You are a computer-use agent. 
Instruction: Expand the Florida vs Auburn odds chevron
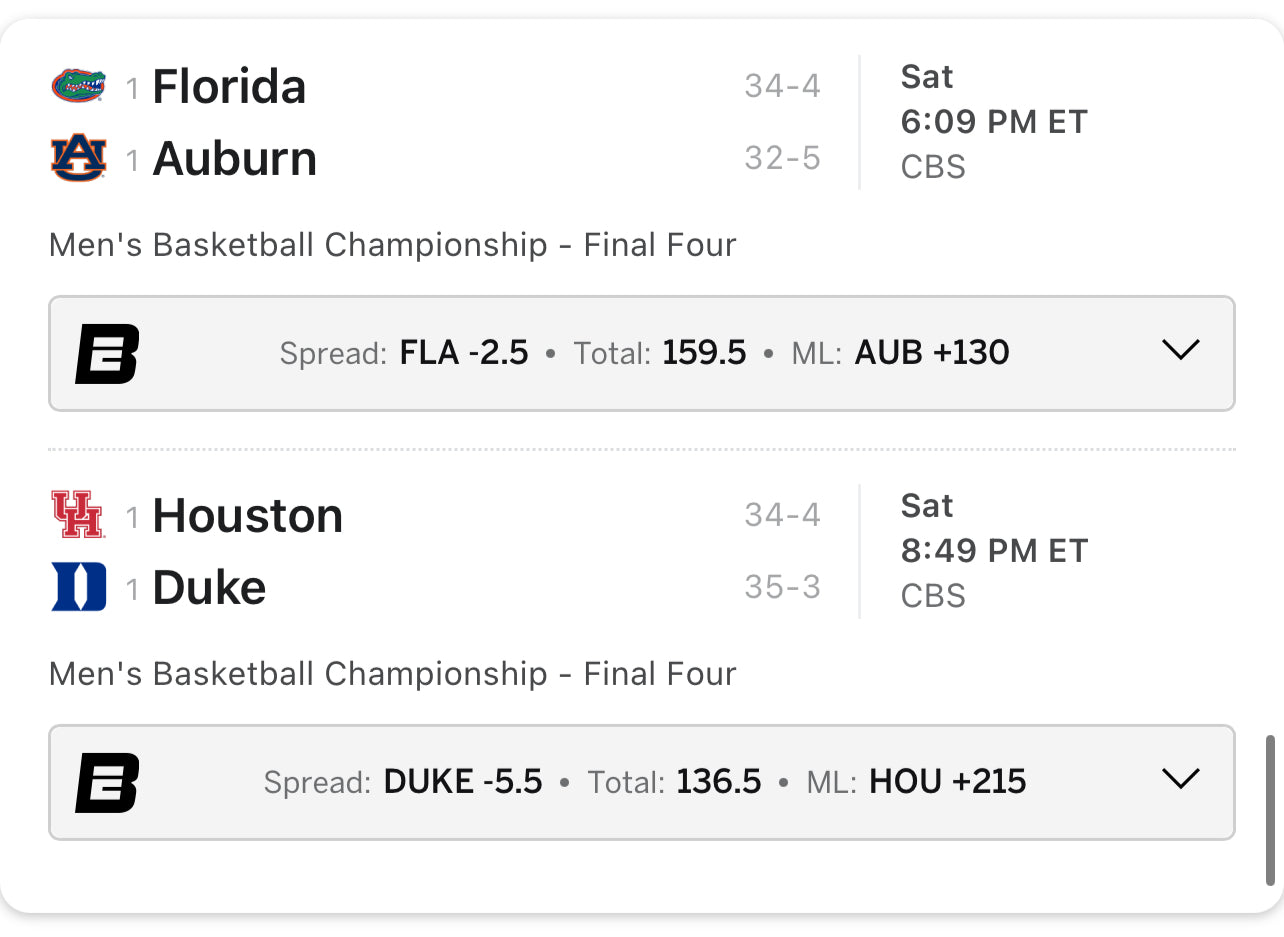pos(1181,350)
